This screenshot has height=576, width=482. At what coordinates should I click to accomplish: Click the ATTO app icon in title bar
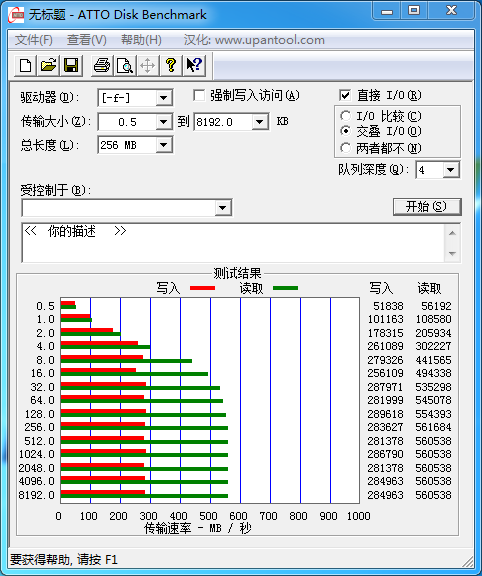[16, 15]
